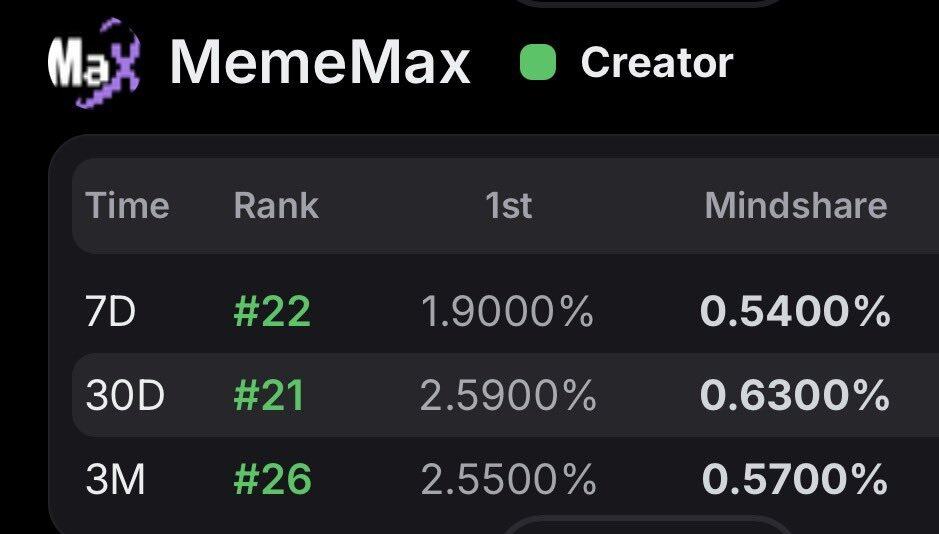Select the Creator label
This screenshot has height=534, width=939.
657,63
